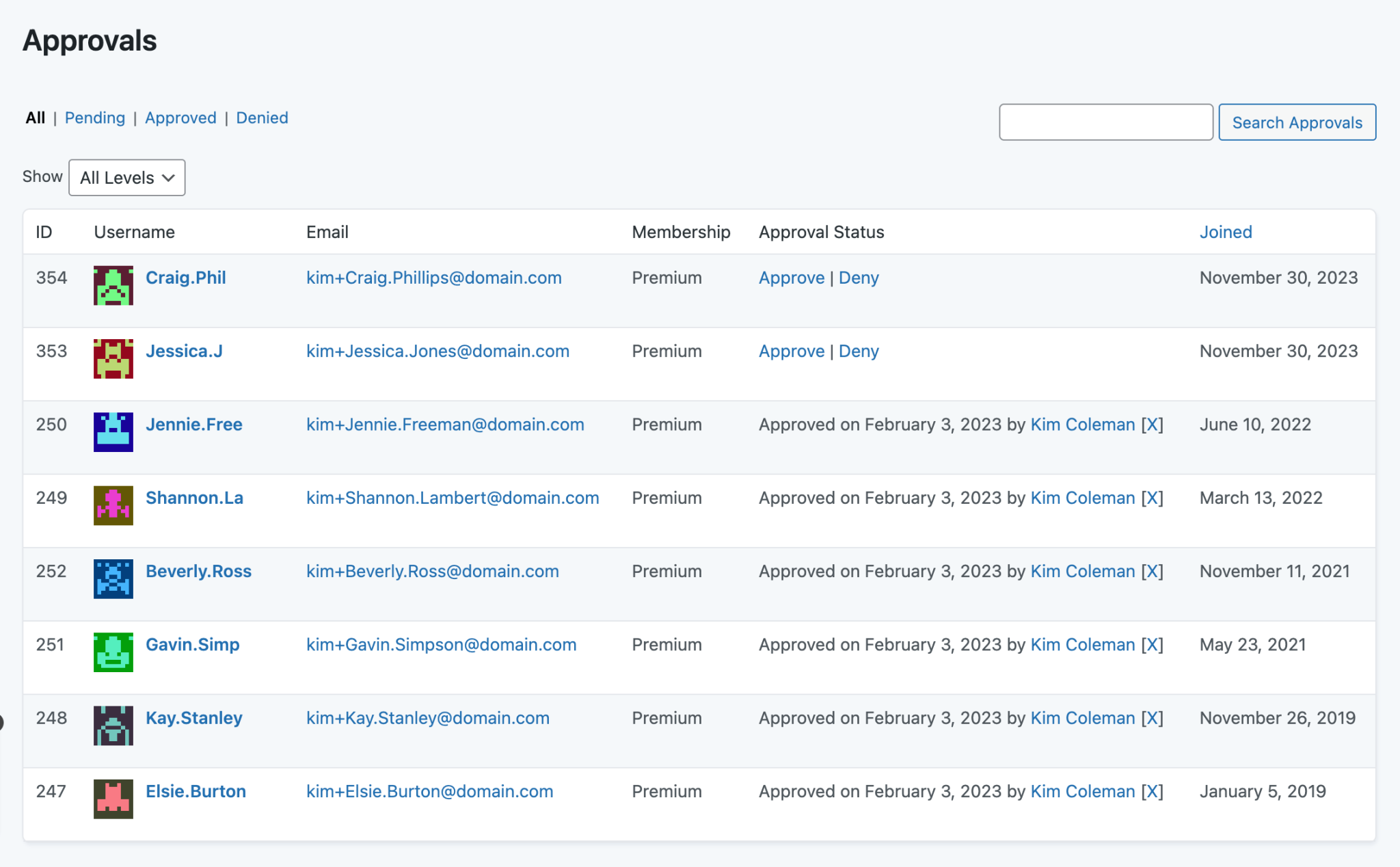This screenshot has width=1400, height=867.
Task: Click Craig.Phil's avatar icon
Action: click(x=113, y=286)
